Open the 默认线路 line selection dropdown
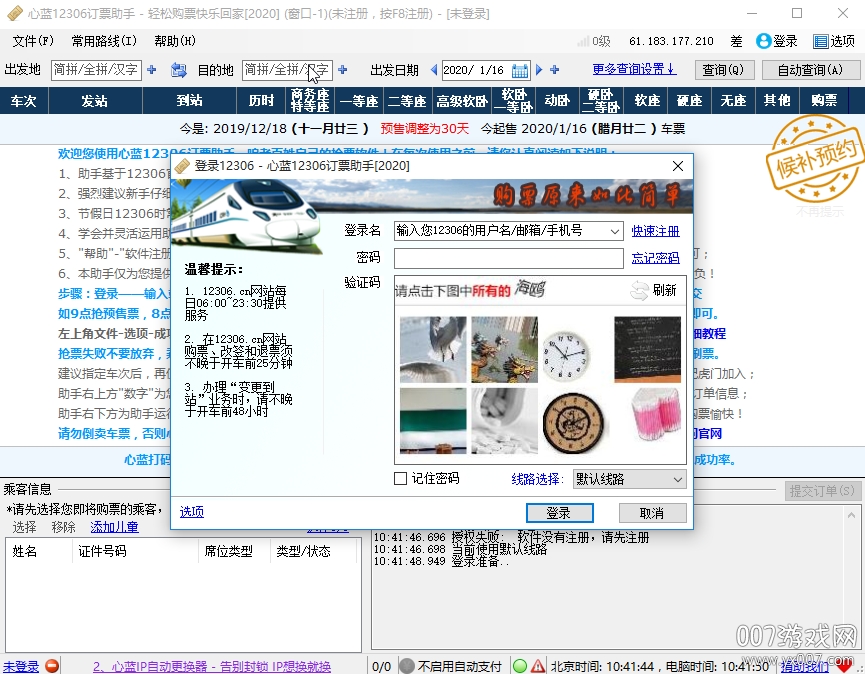 (x=627, y=478)
